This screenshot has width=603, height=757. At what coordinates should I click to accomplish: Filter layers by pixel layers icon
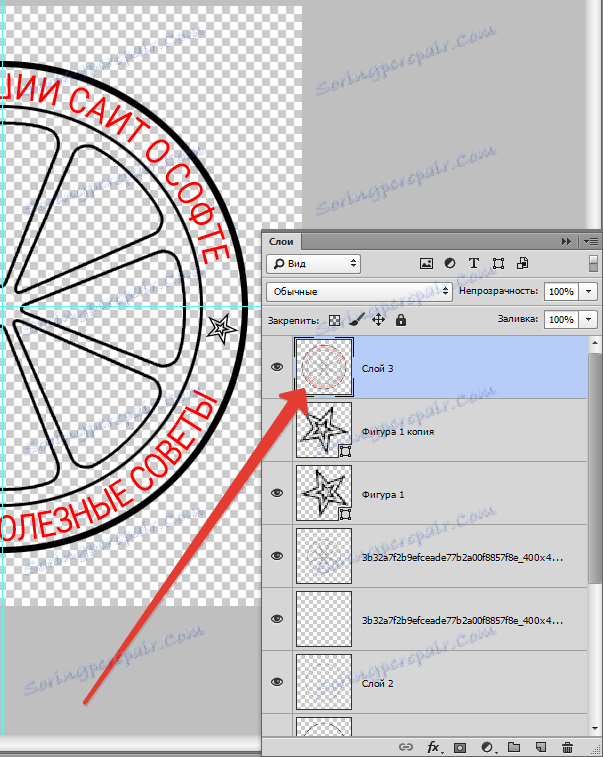pyautogui.click(x=426, y=264)
